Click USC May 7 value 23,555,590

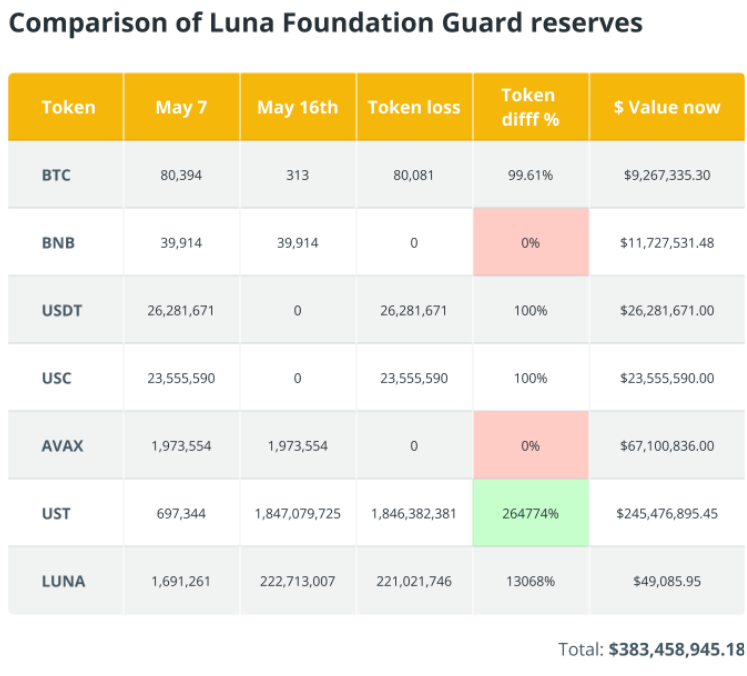[181, 378]
